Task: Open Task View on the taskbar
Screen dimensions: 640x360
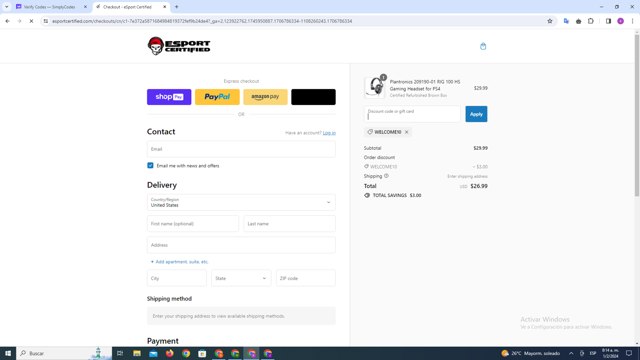Action: click(x=120, y=353)
